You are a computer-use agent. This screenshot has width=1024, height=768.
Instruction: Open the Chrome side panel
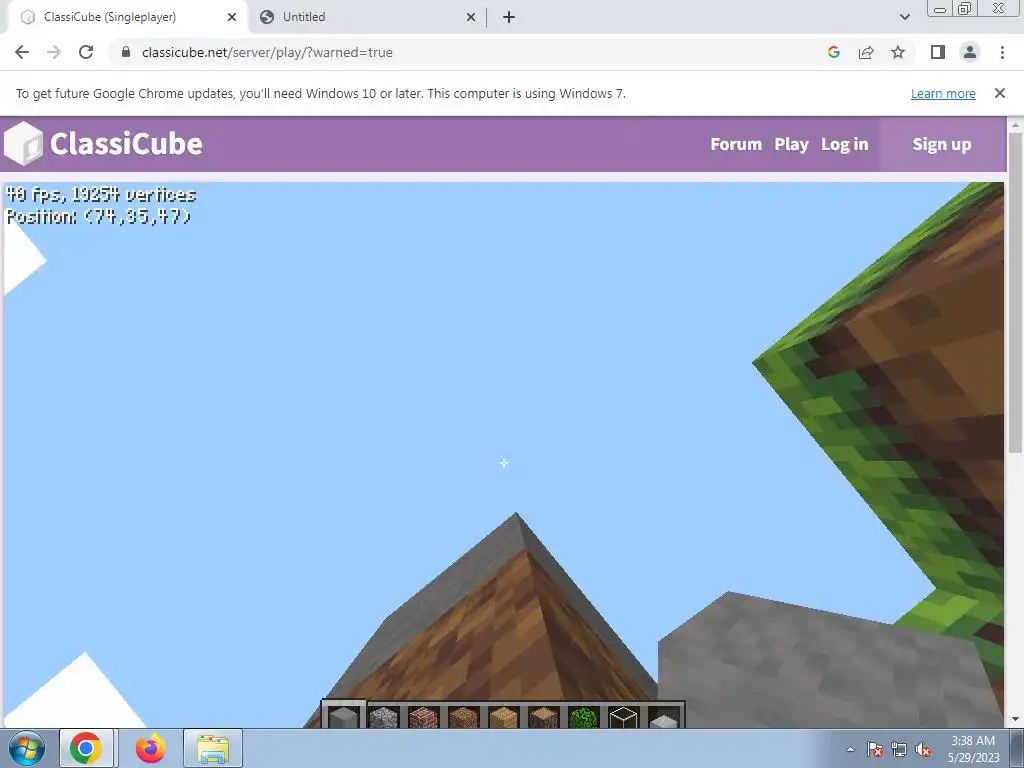coord(937,52)
